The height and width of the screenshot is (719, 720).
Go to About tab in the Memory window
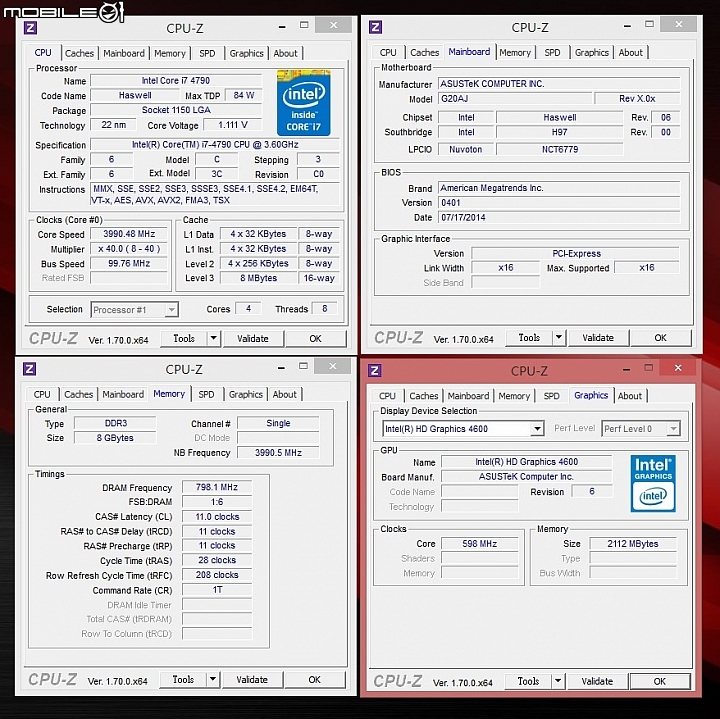coord(284,394)
